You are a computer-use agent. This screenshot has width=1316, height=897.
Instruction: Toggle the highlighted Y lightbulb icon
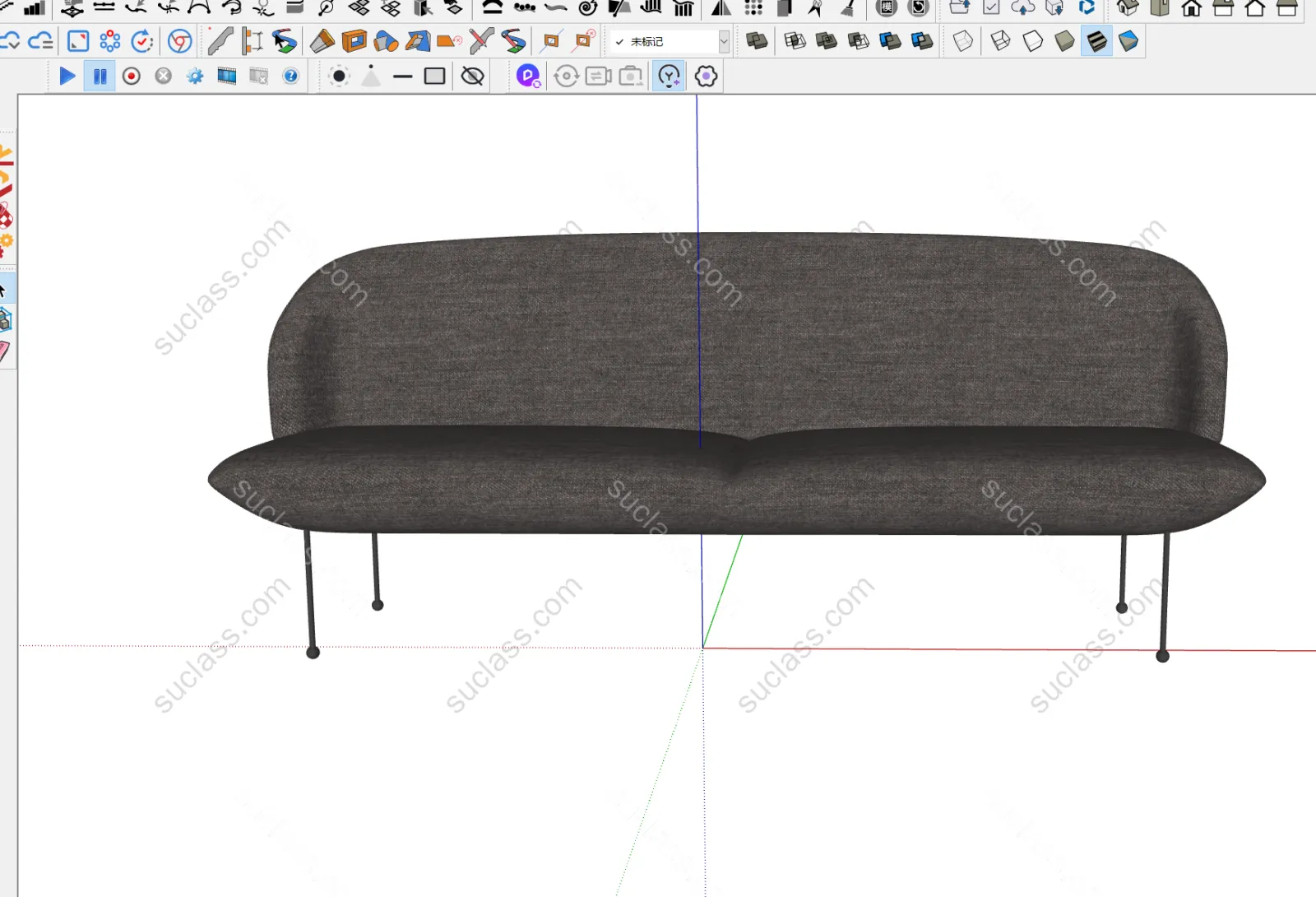point(670,77)
